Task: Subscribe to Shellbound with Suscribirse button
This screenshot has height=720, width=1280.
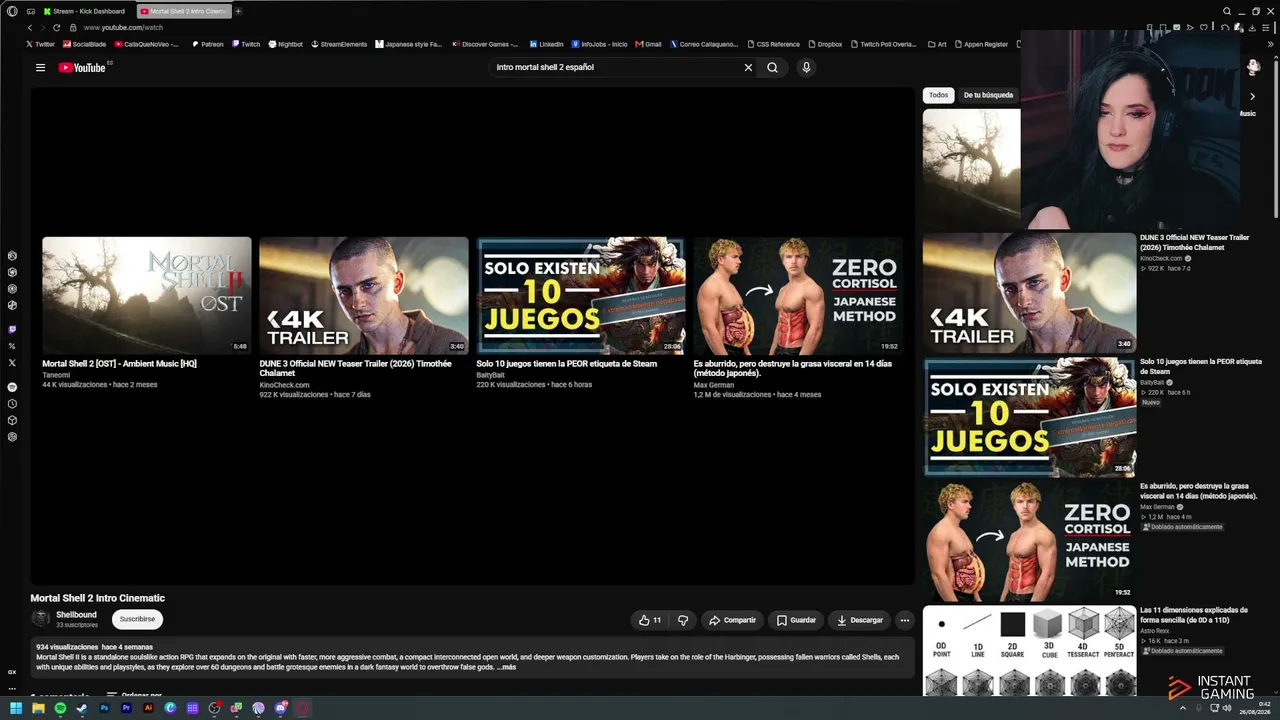Action: 137,619
